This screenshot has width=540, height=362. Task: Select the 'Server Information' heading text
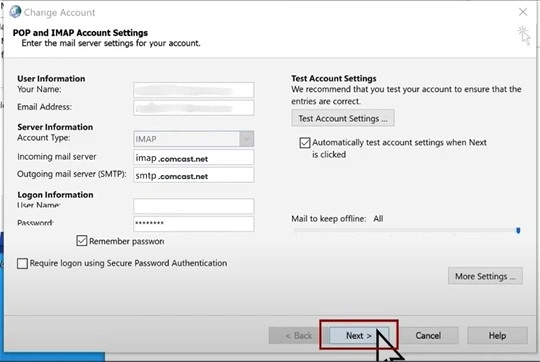coord(55,127)
